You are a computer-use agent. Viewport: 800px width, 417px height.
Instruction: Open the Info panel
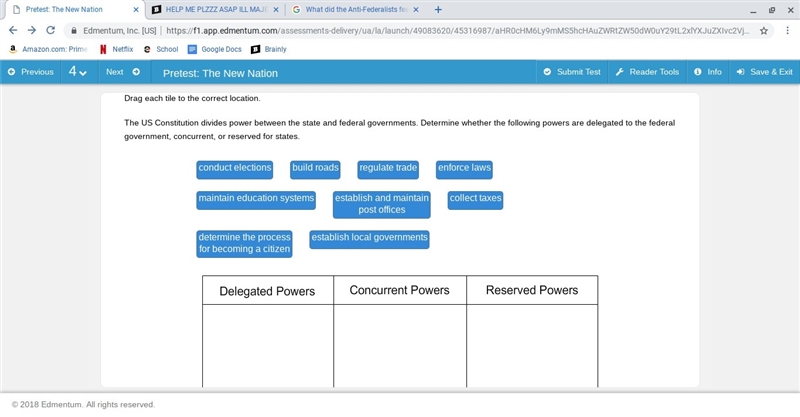[708, 72]
